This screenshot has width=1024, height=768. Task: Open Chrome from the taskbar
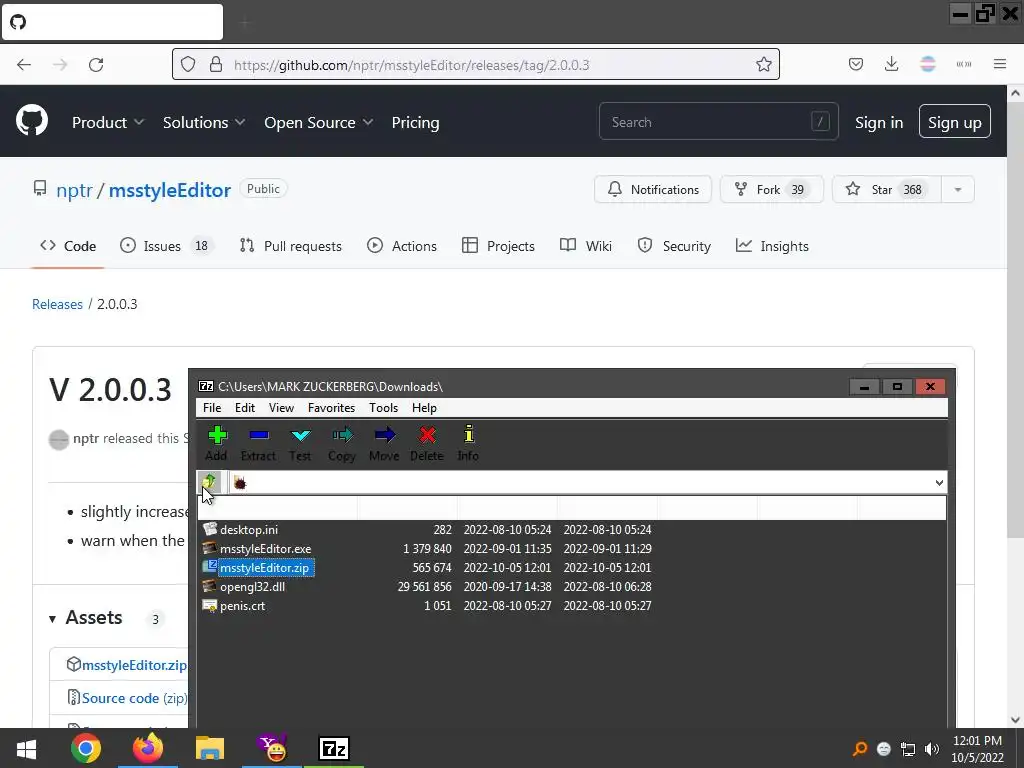coord(86,748)
